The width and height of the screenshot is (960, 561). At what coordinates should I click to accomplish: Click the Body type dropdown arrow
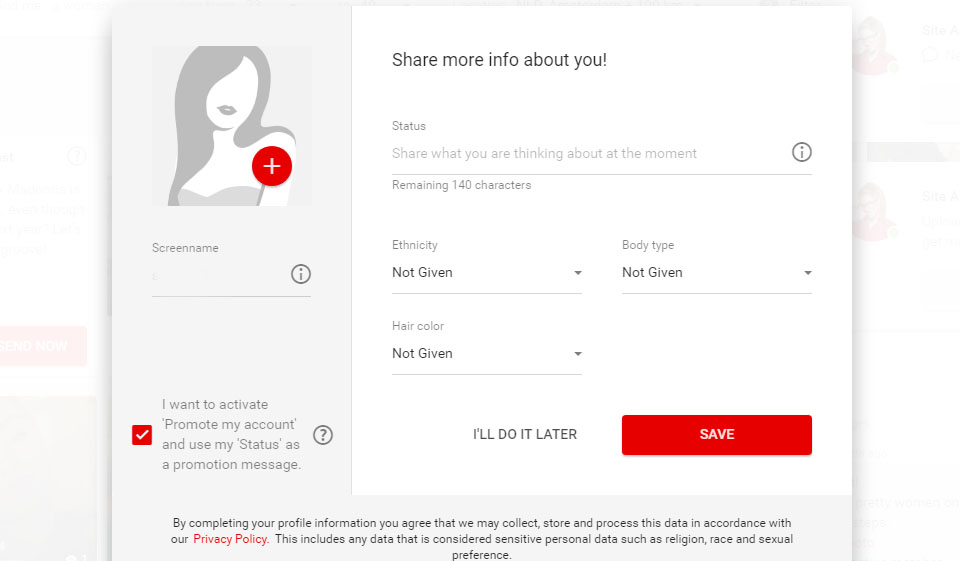click(x=807, y=273)
